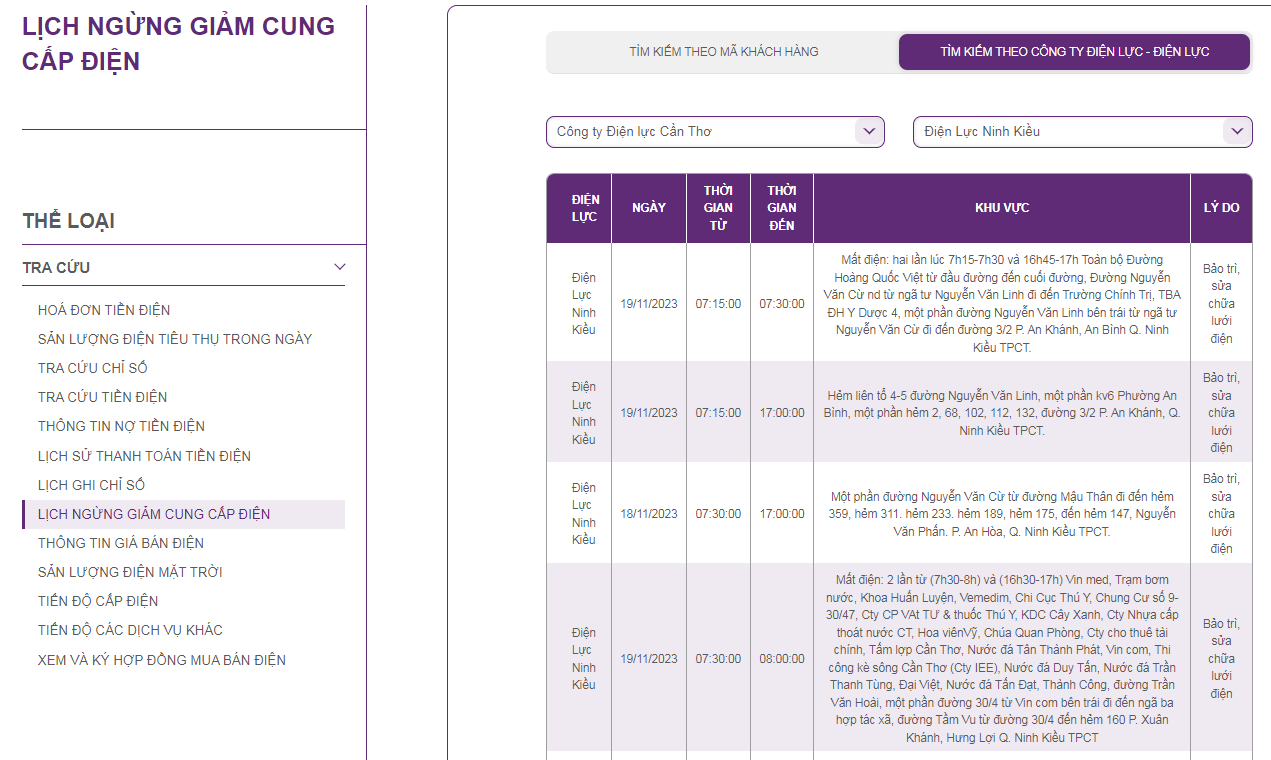Select the TÌM KIẾM THEO CÔNG TY ĐIỆN LỰC tab
Image resolution: width=1271 pixels, height=760 pixels.
click(x=1074, y=52)
